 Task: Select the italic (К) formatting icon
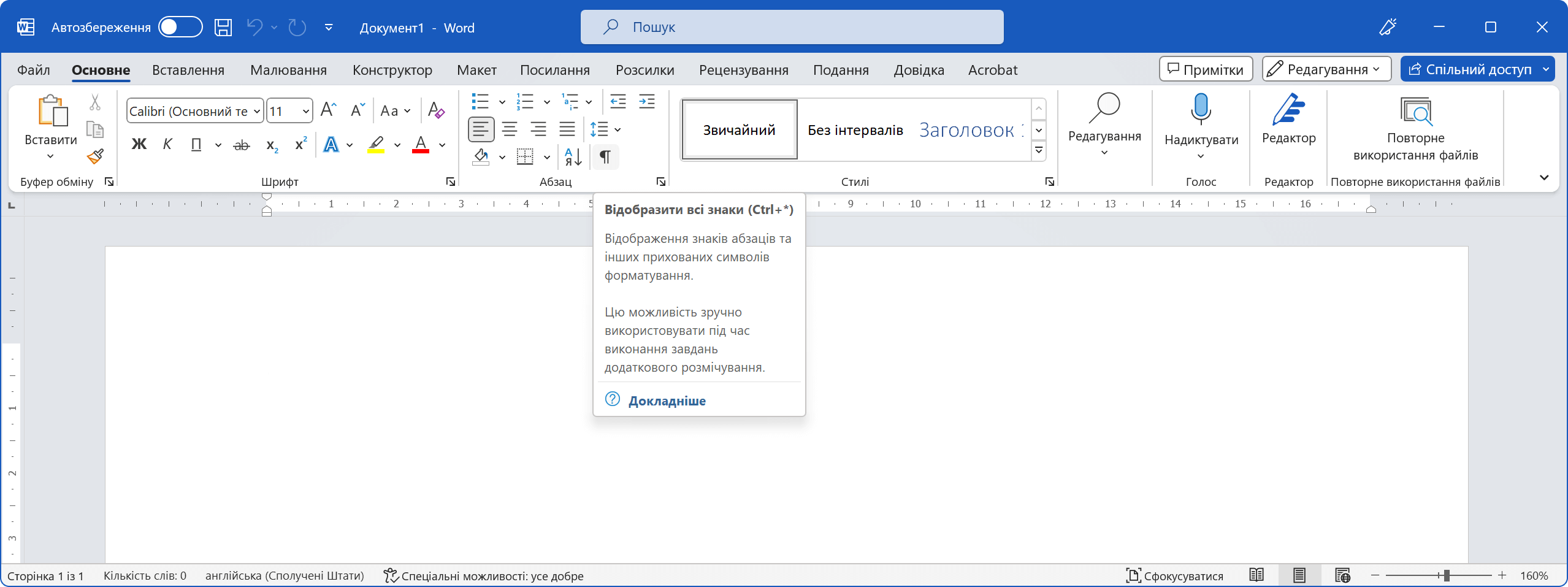pos(168,144)
